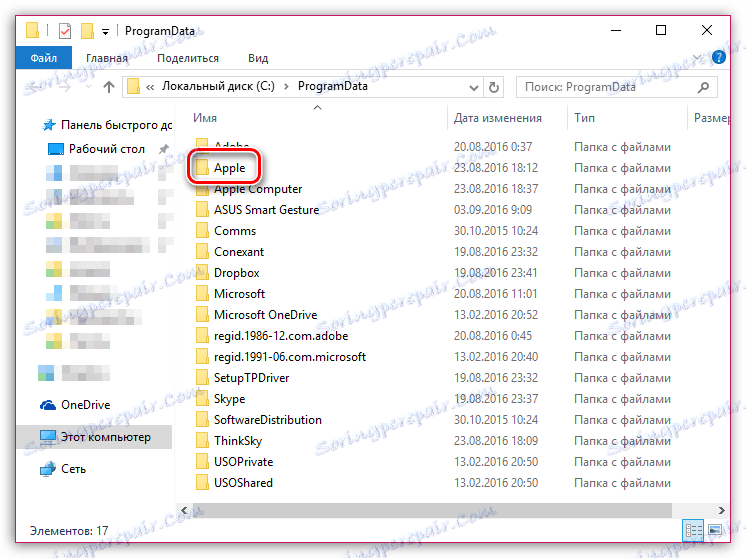Sort by the Дата изменения column header
746x558 pixels.
[498, 118]
